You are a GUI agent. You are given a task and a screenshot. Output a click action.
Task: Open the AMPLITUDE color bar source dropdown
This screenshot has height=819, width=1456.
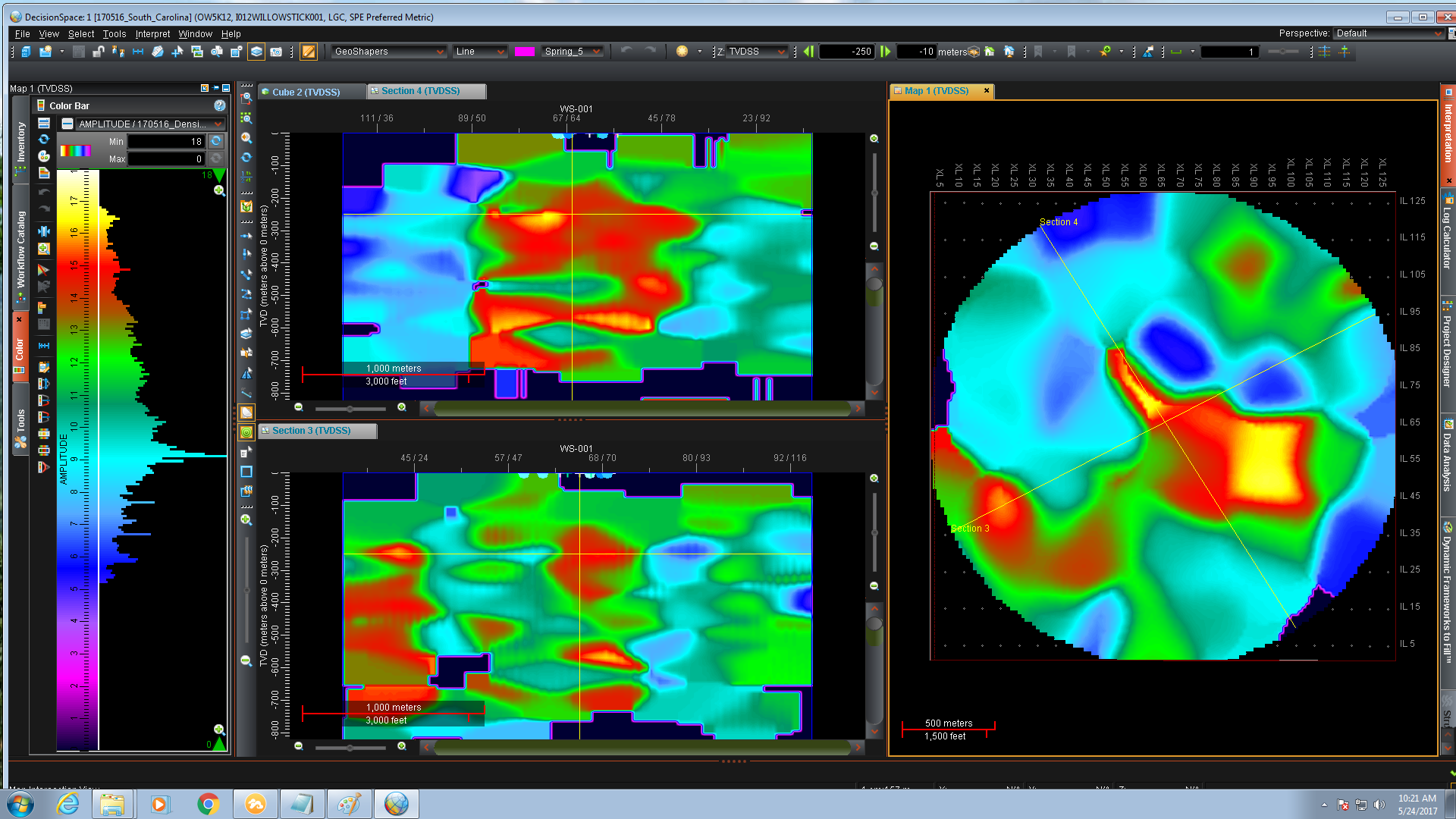coord(150,124)
